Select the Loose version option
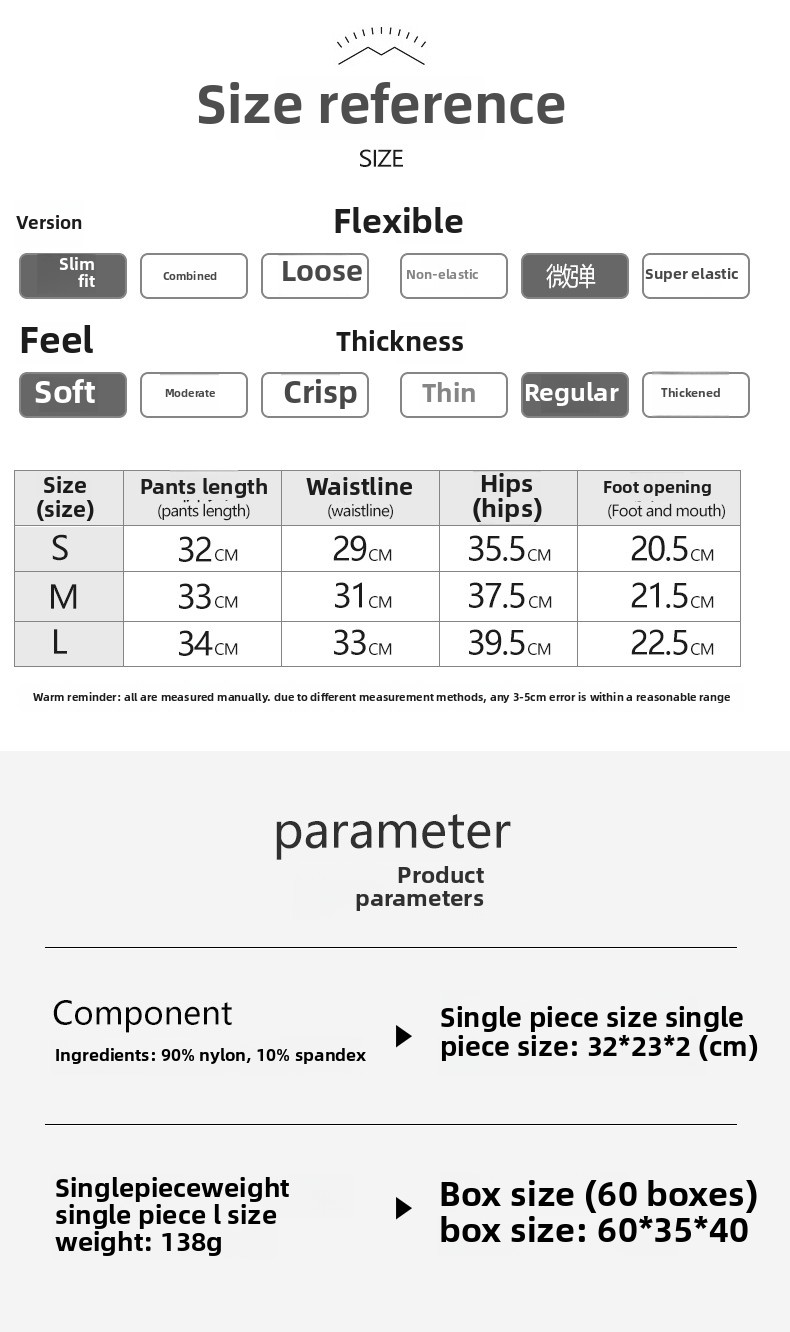This screenshot has height=1332, width=790. click(x=315, y=276)
